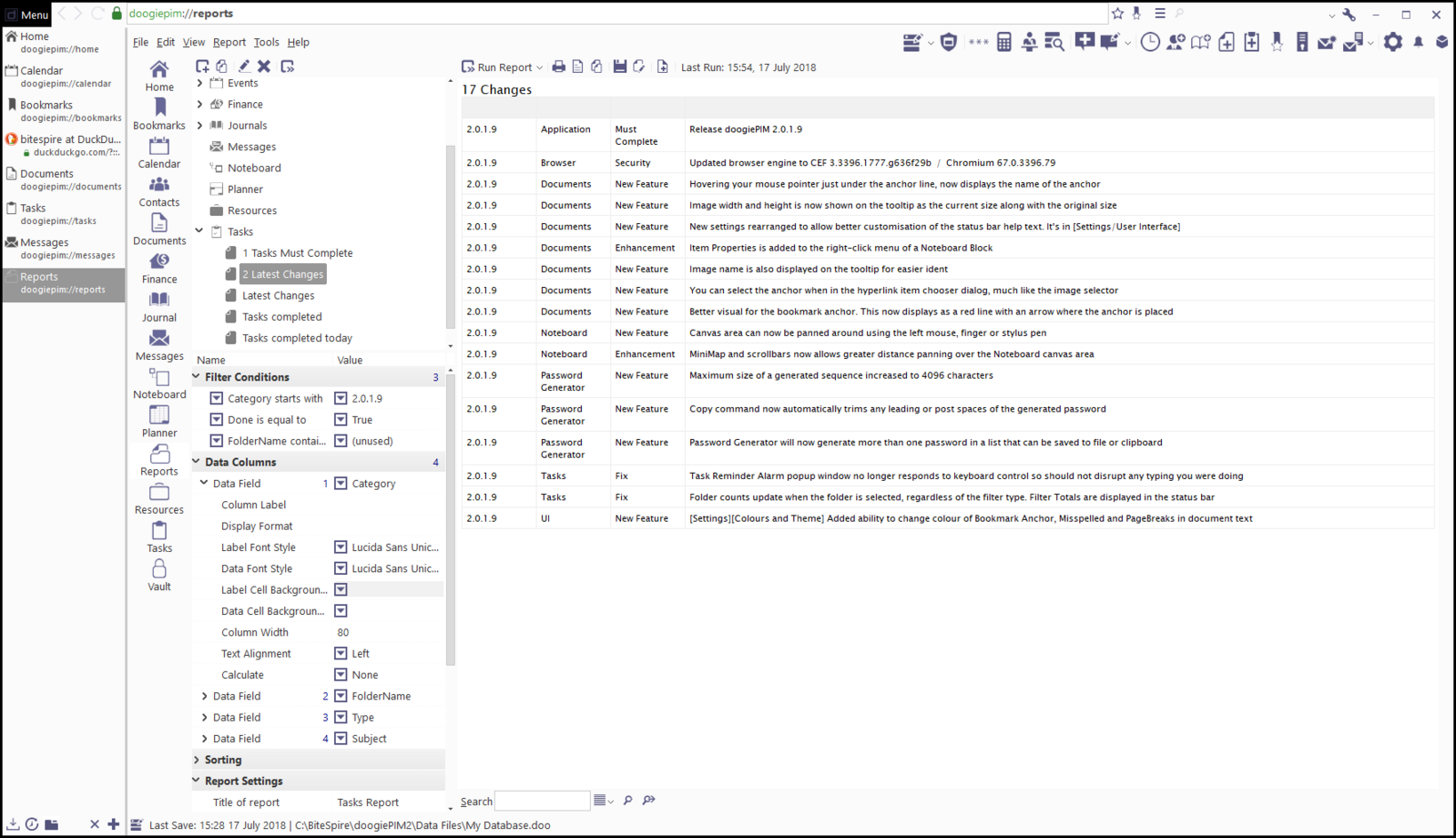Viewport: 1456px width, 838px height.
Task: Create a new report with add icon
Action: [202, 66]
